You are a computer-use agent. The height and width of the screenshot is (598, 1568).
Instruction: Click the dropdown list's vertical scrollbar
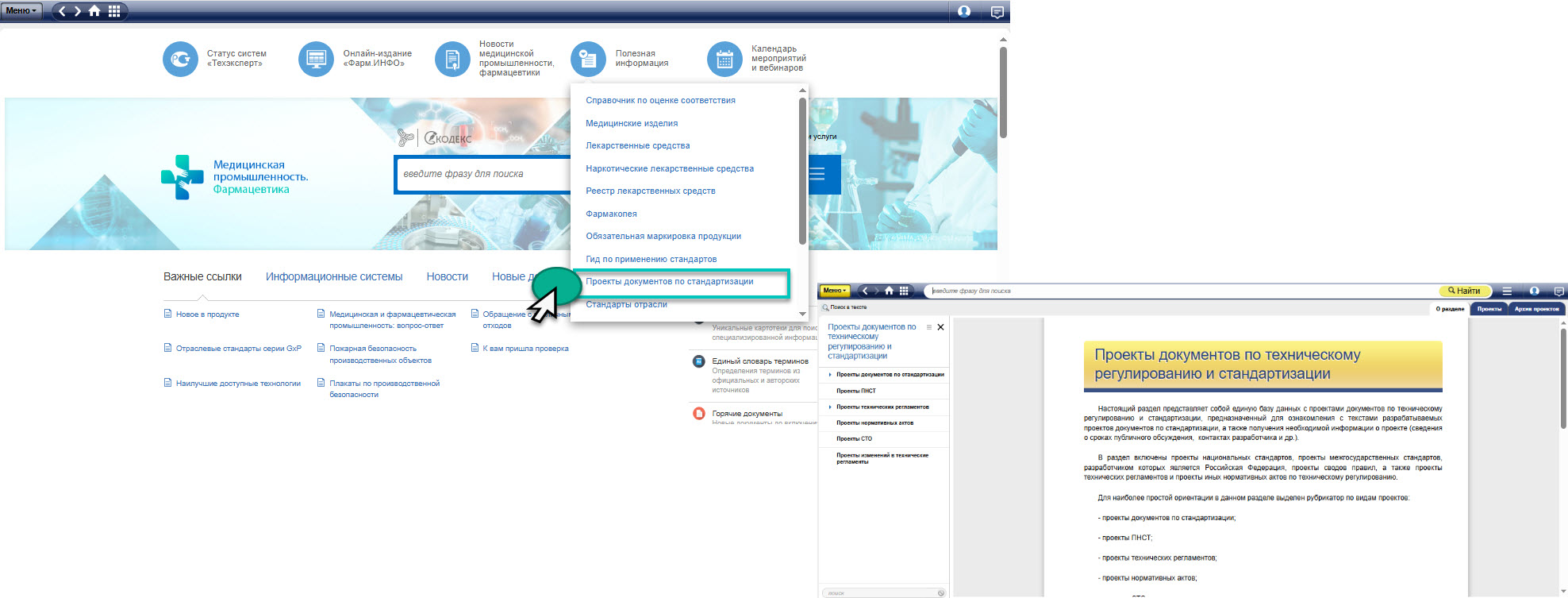pyautogui.click(x=802, y=171)
